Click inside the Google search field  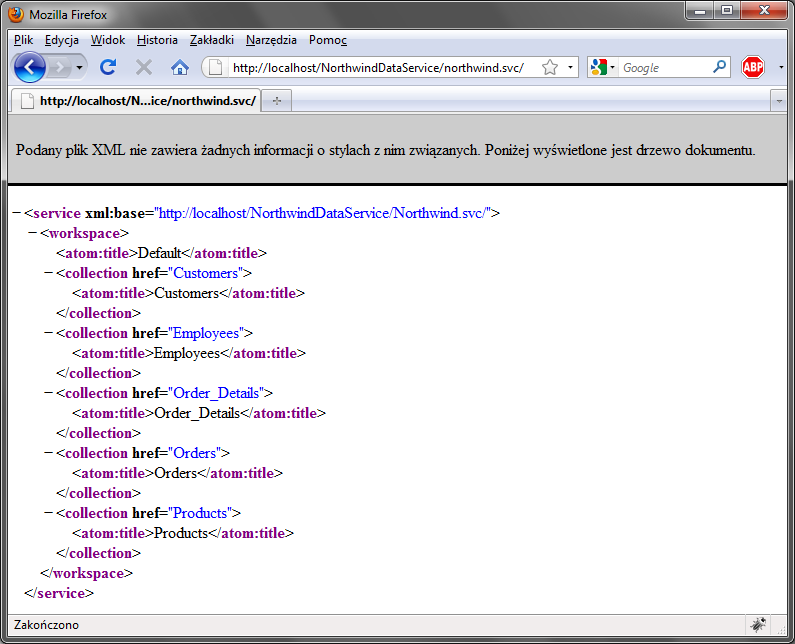[664, 67]
